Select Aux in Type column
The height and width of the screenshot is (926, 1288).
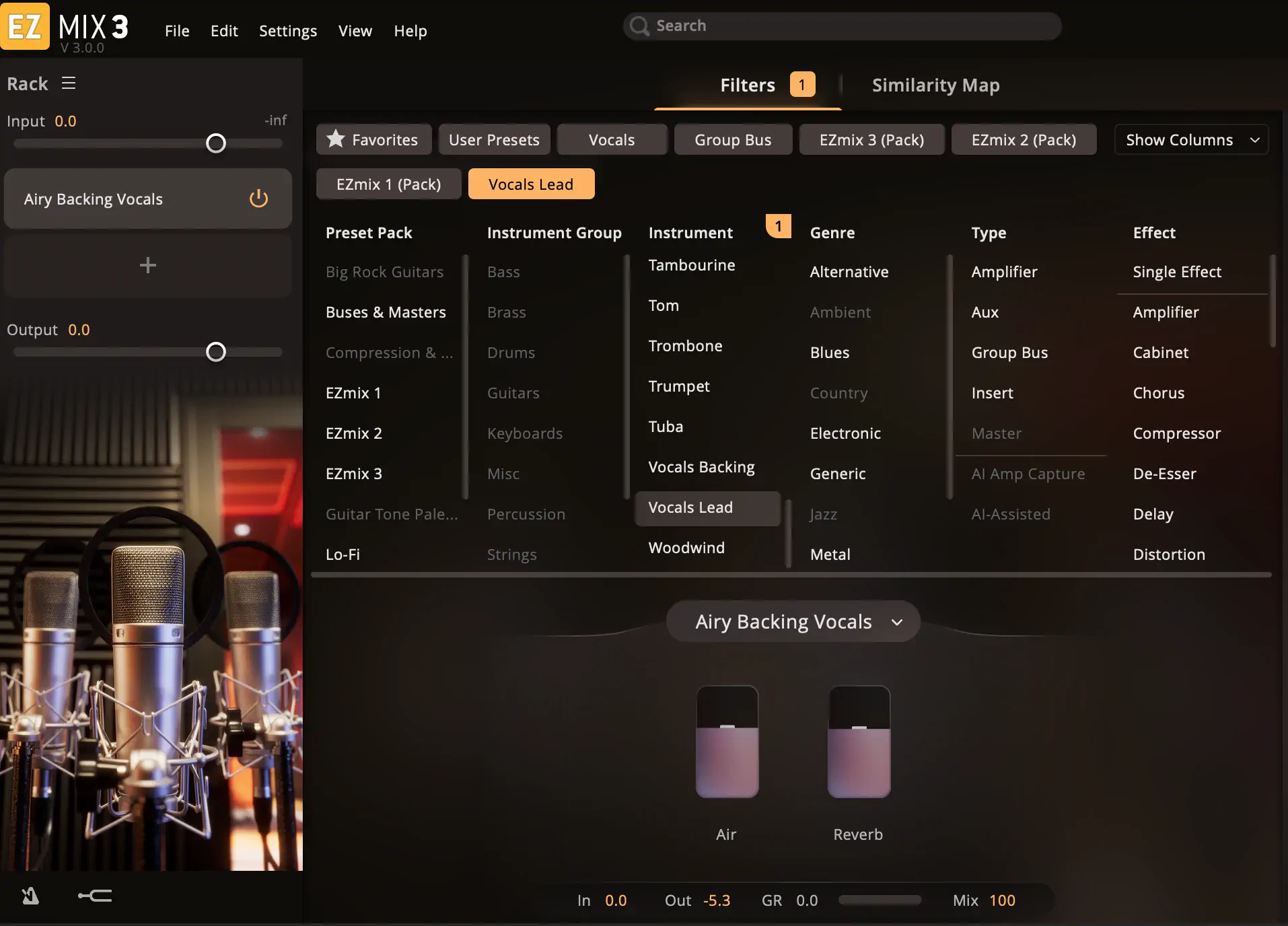(985, 312)
